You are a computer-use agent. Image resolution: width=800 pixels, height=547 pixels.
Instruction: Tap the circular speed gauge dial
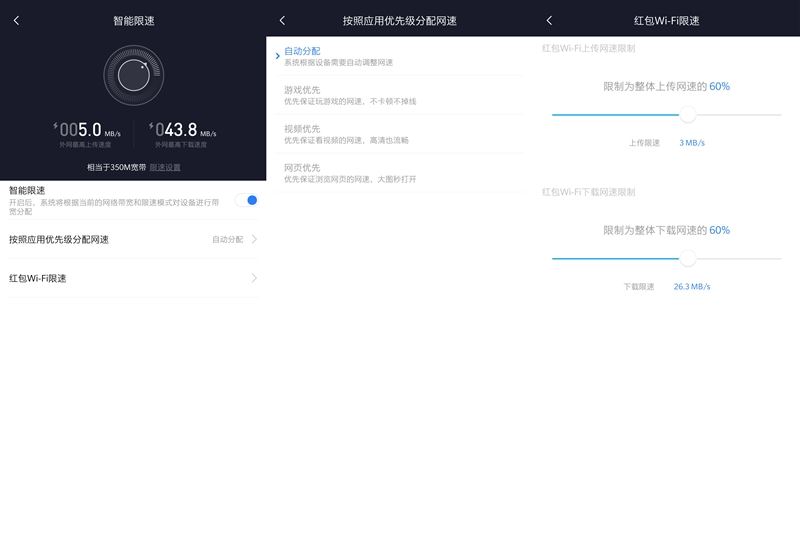pyautogui.click(x=134, y=75)
